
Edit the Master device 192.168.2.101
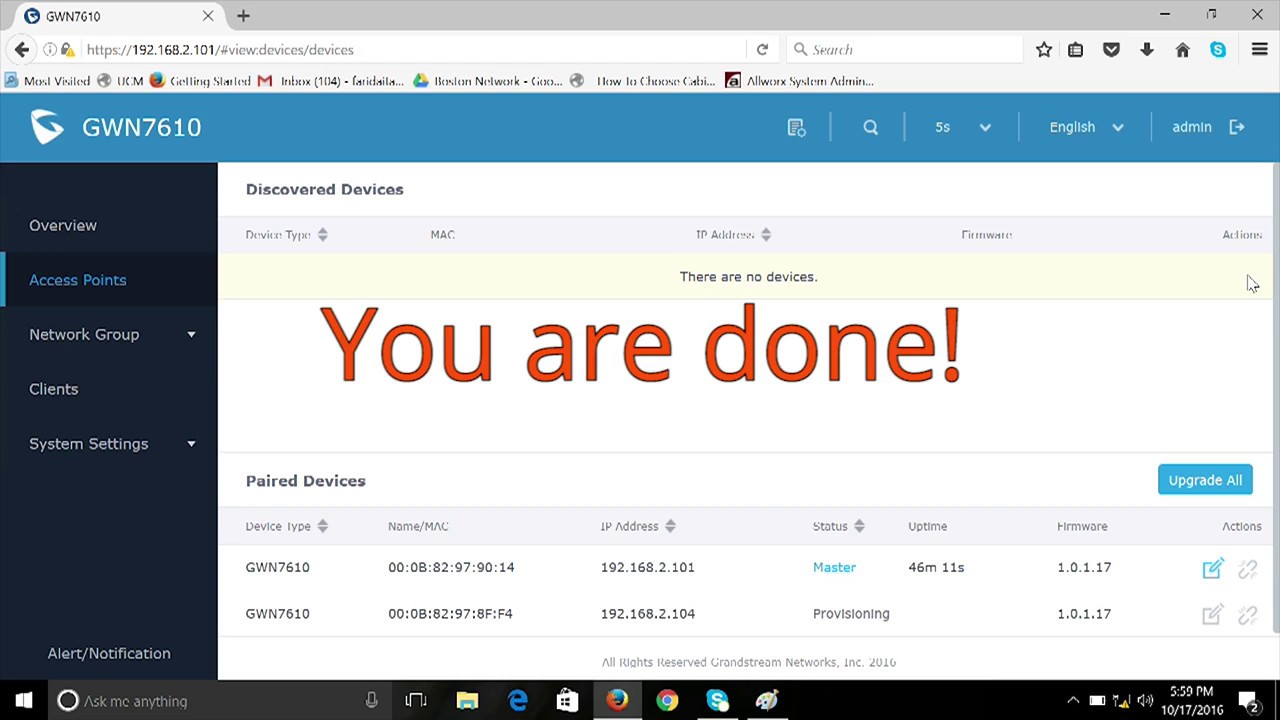pyautogui.click(x=1212, y=568)
